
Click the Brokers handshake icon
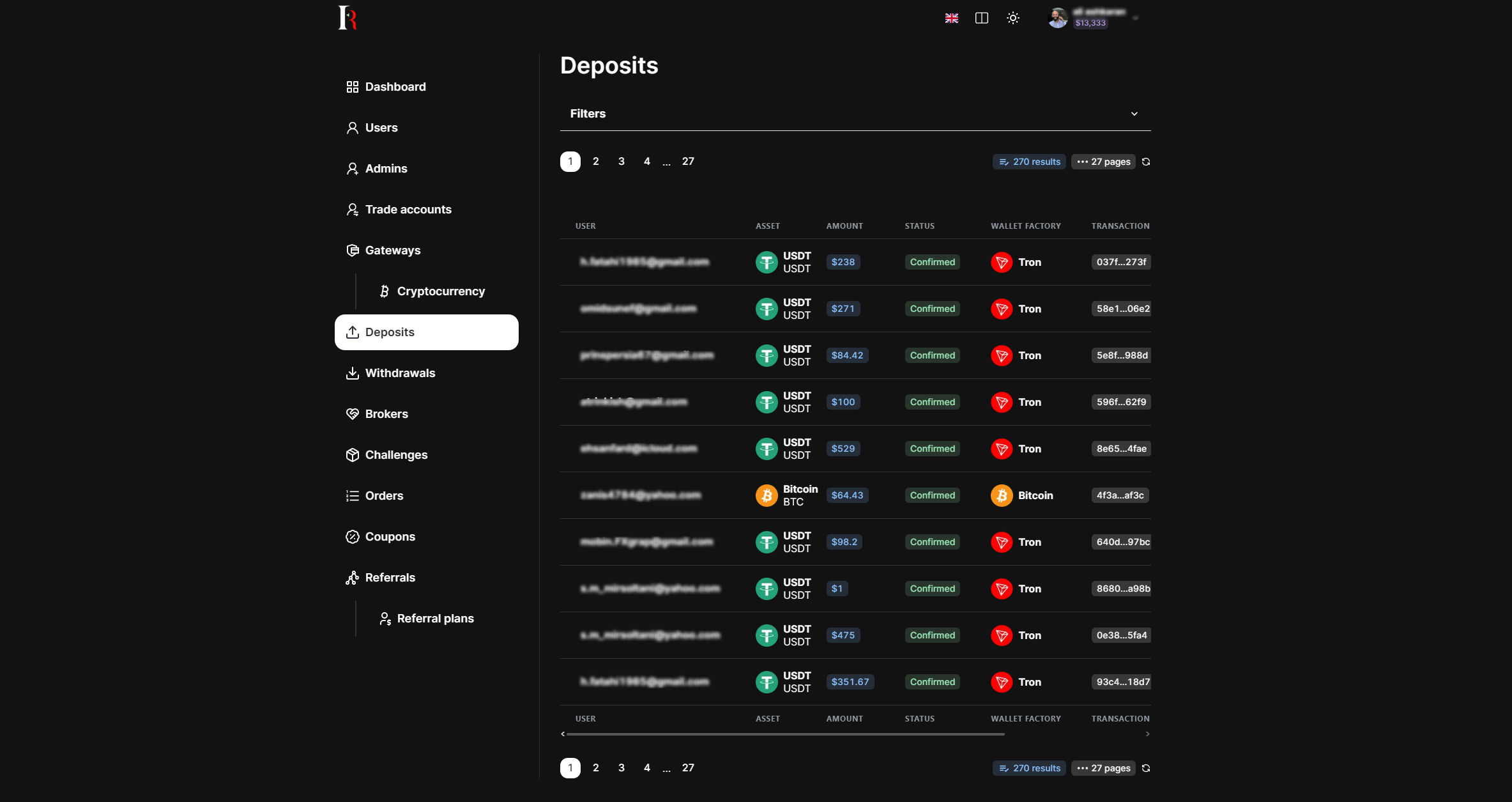(352, 414)
